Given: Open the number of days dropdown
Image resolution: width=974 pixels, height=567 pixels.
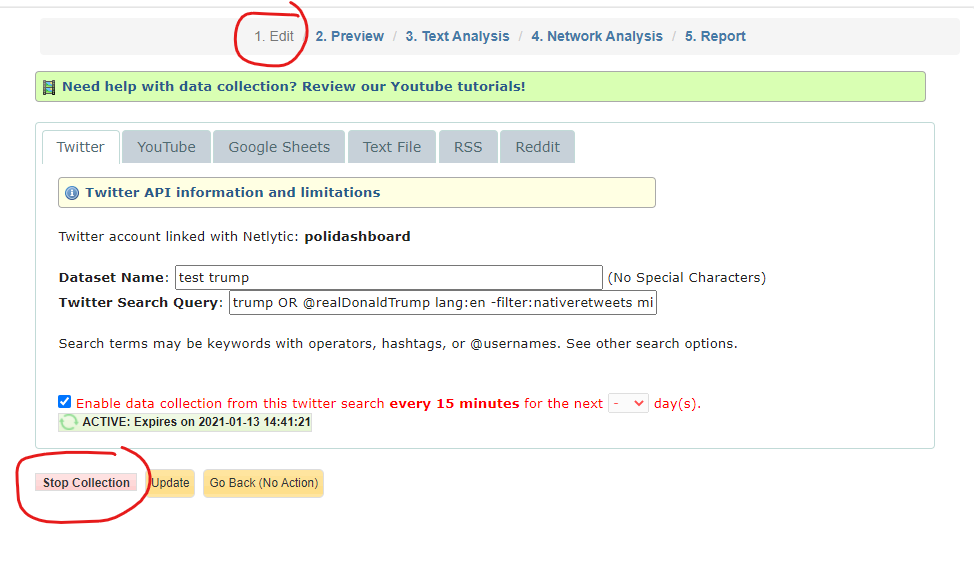Looking at the screenshot, I should coord(628,403).
